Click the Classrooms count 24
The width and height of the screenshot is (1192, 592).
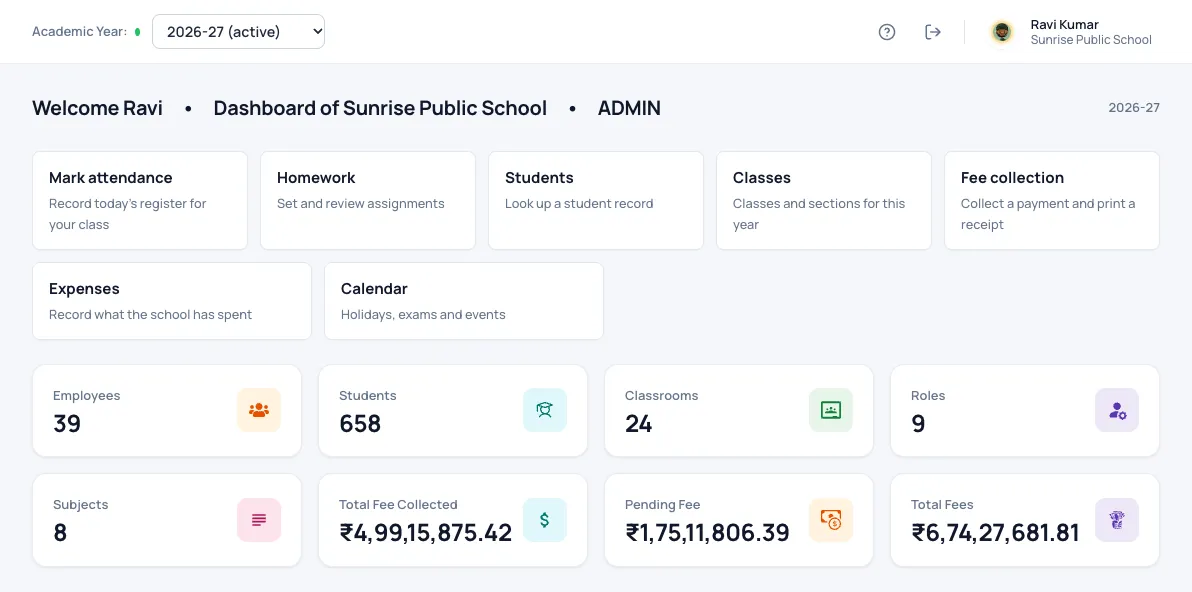point(639,423)
